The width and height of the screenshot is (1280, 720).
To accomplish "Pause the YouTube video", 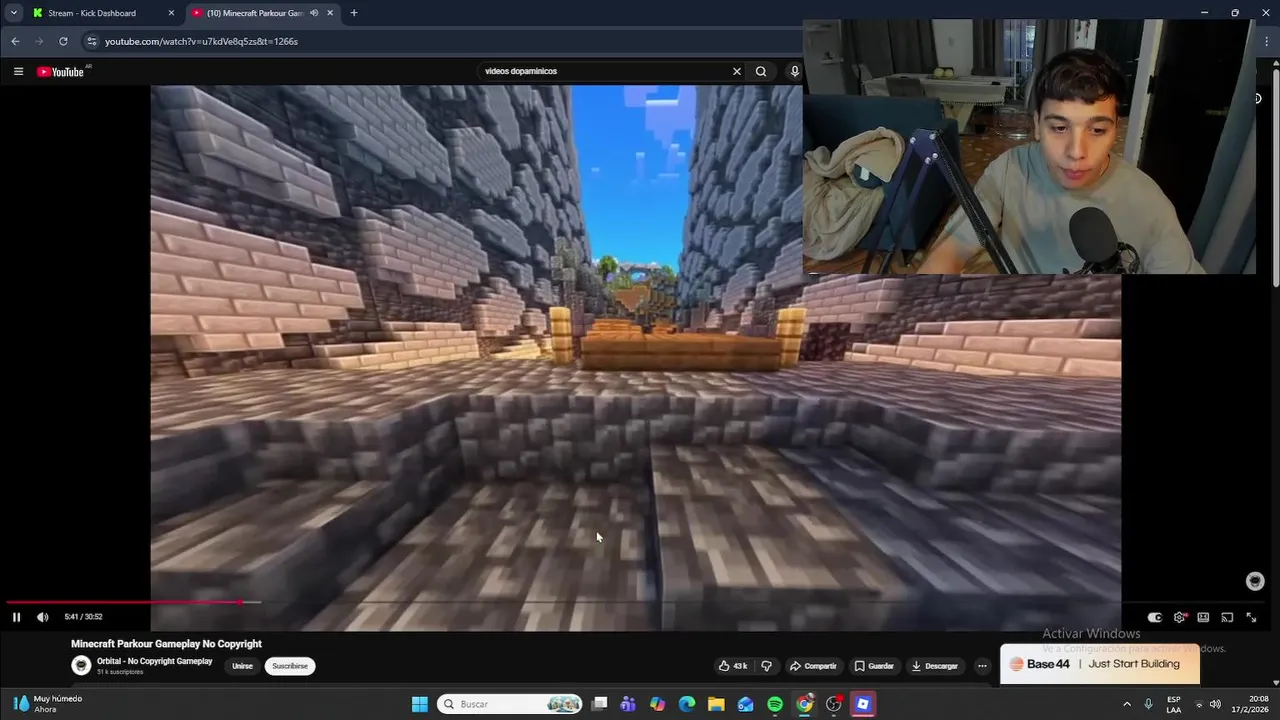I will click(x=16, y=617).
